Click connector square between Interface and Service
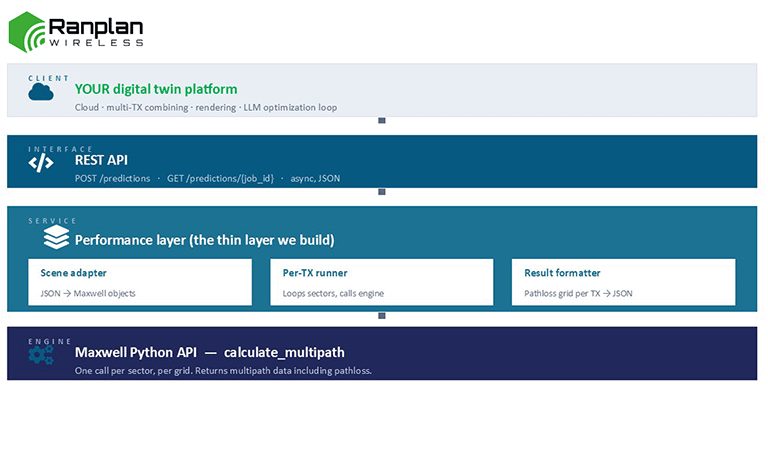 pos(382,192)
